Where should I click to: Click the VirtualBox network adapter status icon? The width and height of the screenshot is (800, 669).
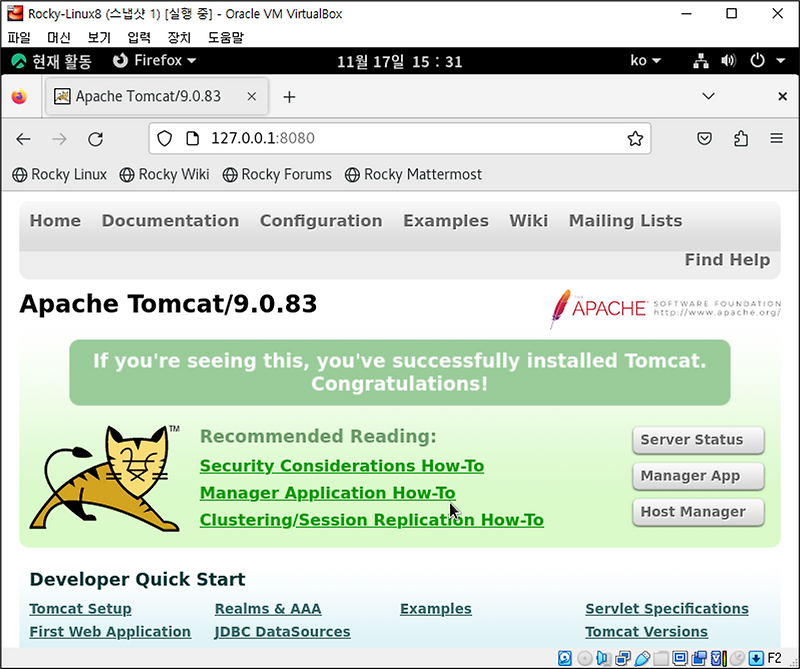click(x=620, y=658)
